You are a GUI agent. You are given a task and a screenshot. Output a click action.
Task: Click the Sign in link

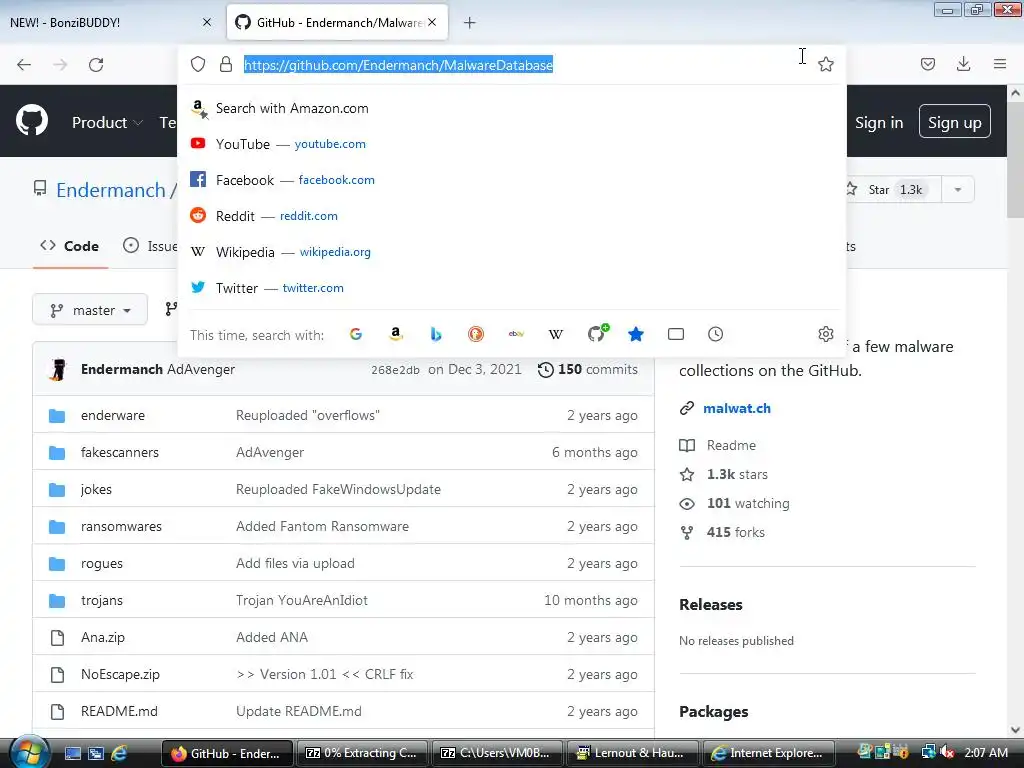(x=879, y=123)
